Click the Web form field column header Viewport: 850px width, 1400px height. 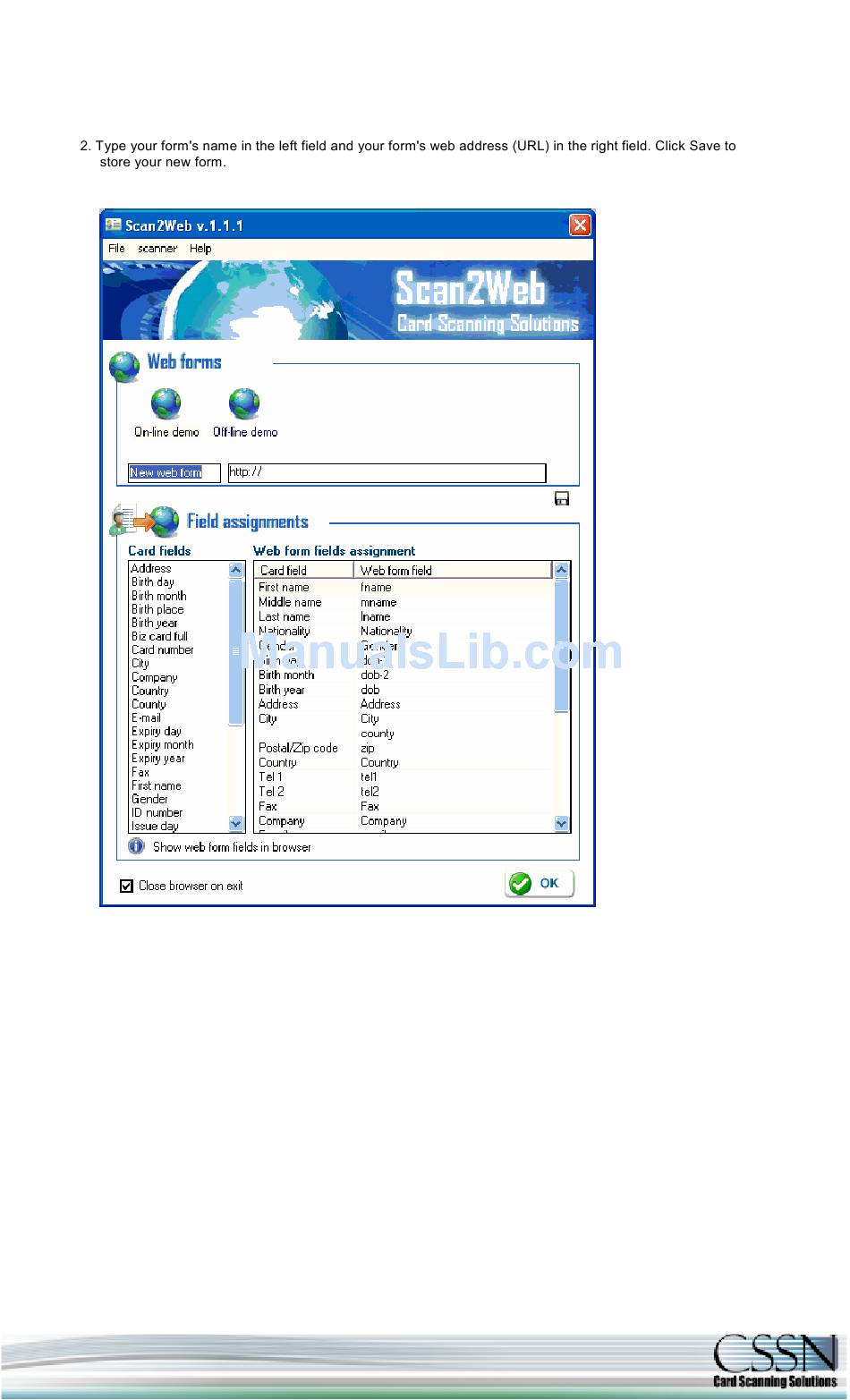[453, 570]
